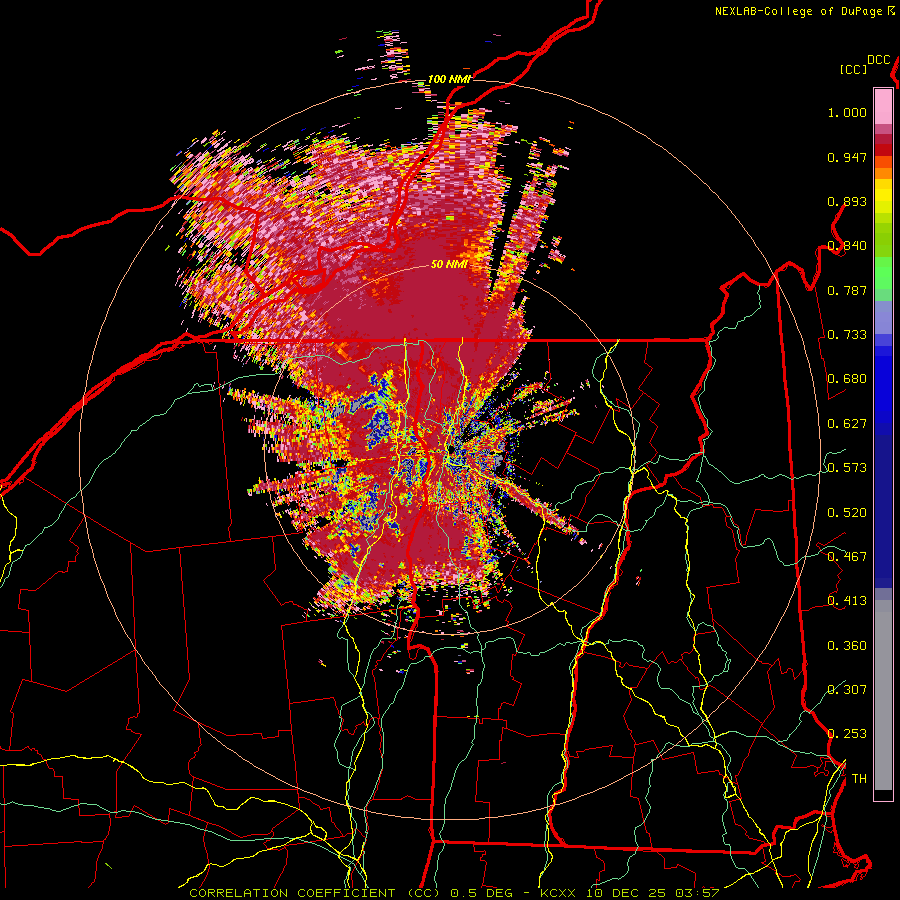
Task: Click the 0.627 scale value
Action: pos(847,424)
